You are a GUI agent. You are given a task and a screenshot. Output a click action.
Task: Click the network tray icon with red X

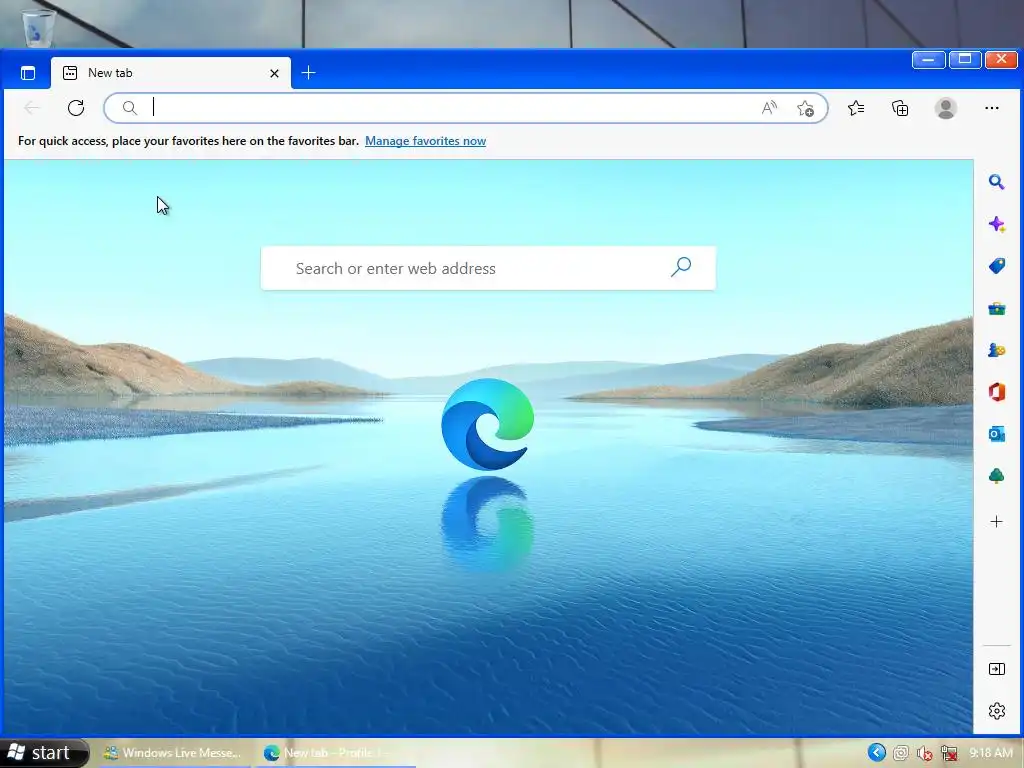pyautogui.click(x=948, y=753)
